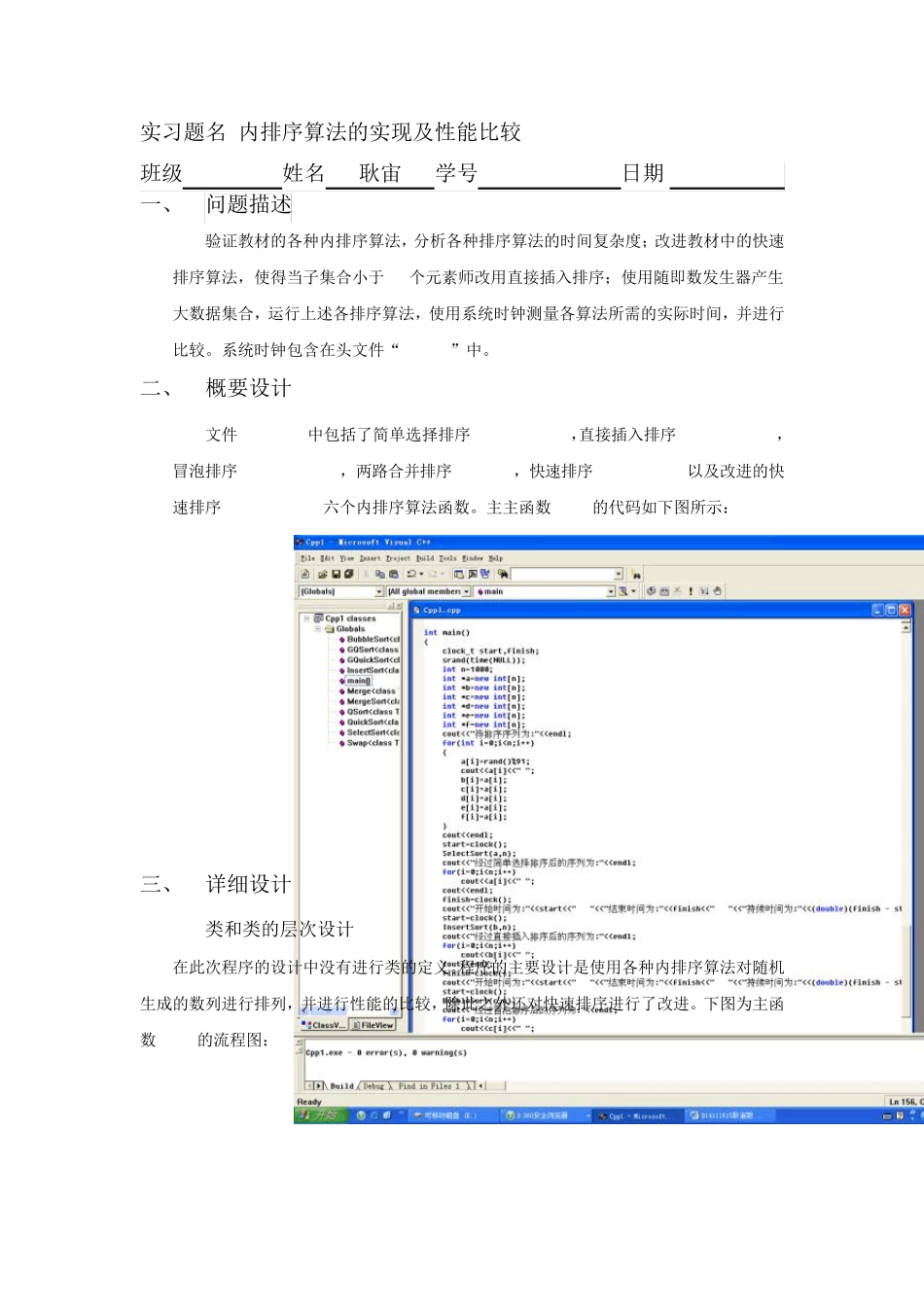Screen dimensions: 924x1307
Task: Select BubbleSort in the class tree
Action: tap(369, 640)
